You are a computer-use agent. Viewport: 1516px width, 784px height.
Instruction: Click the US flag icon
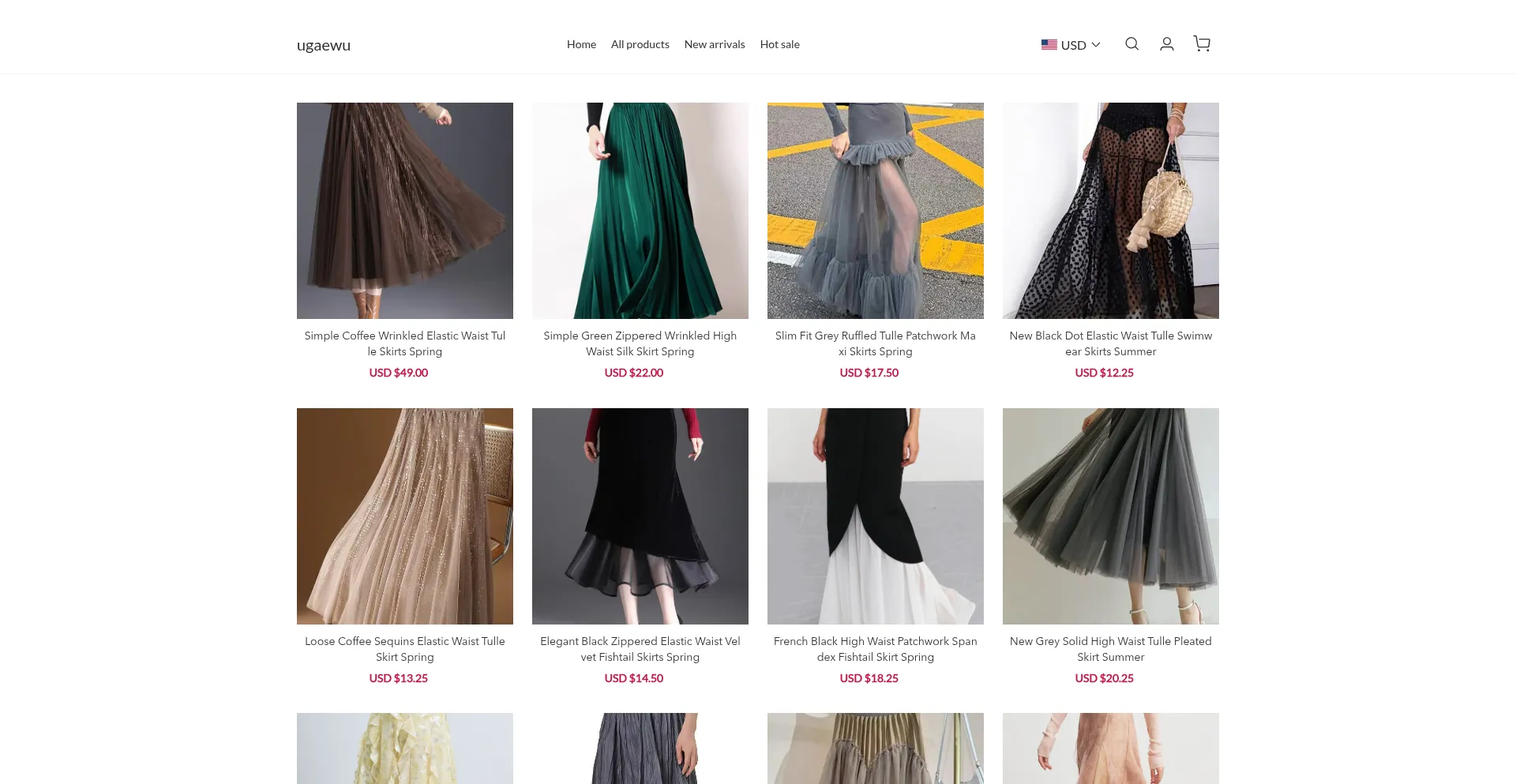click(x=1049, y=45)
